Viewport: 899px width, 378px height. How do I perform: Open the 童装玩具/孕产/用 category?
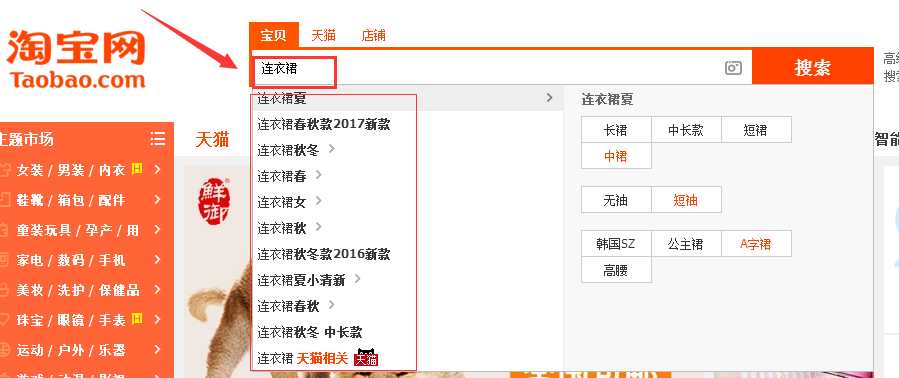point(77,230)
